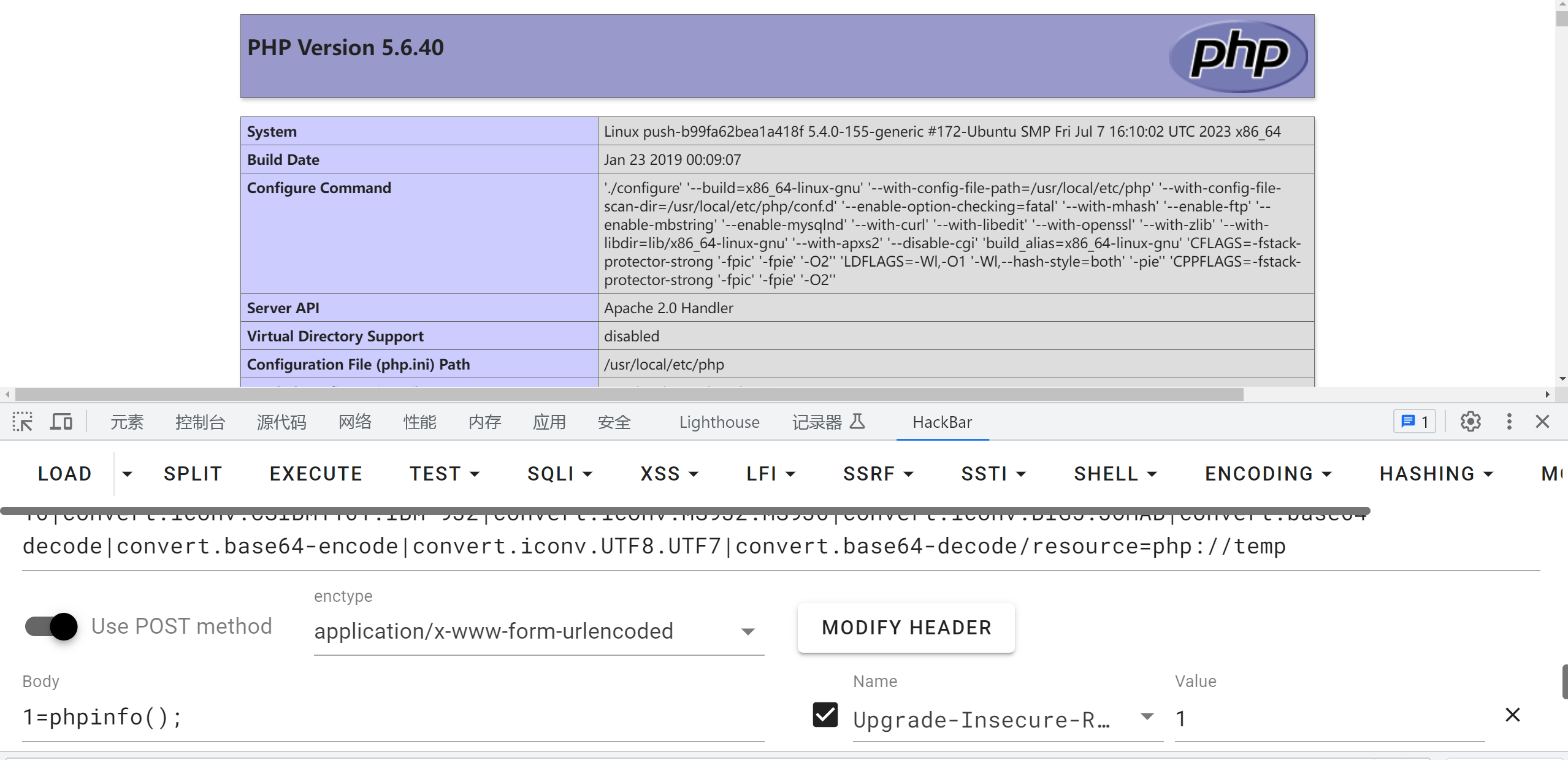Expand the header Name dropdown

click(1147, 716)
